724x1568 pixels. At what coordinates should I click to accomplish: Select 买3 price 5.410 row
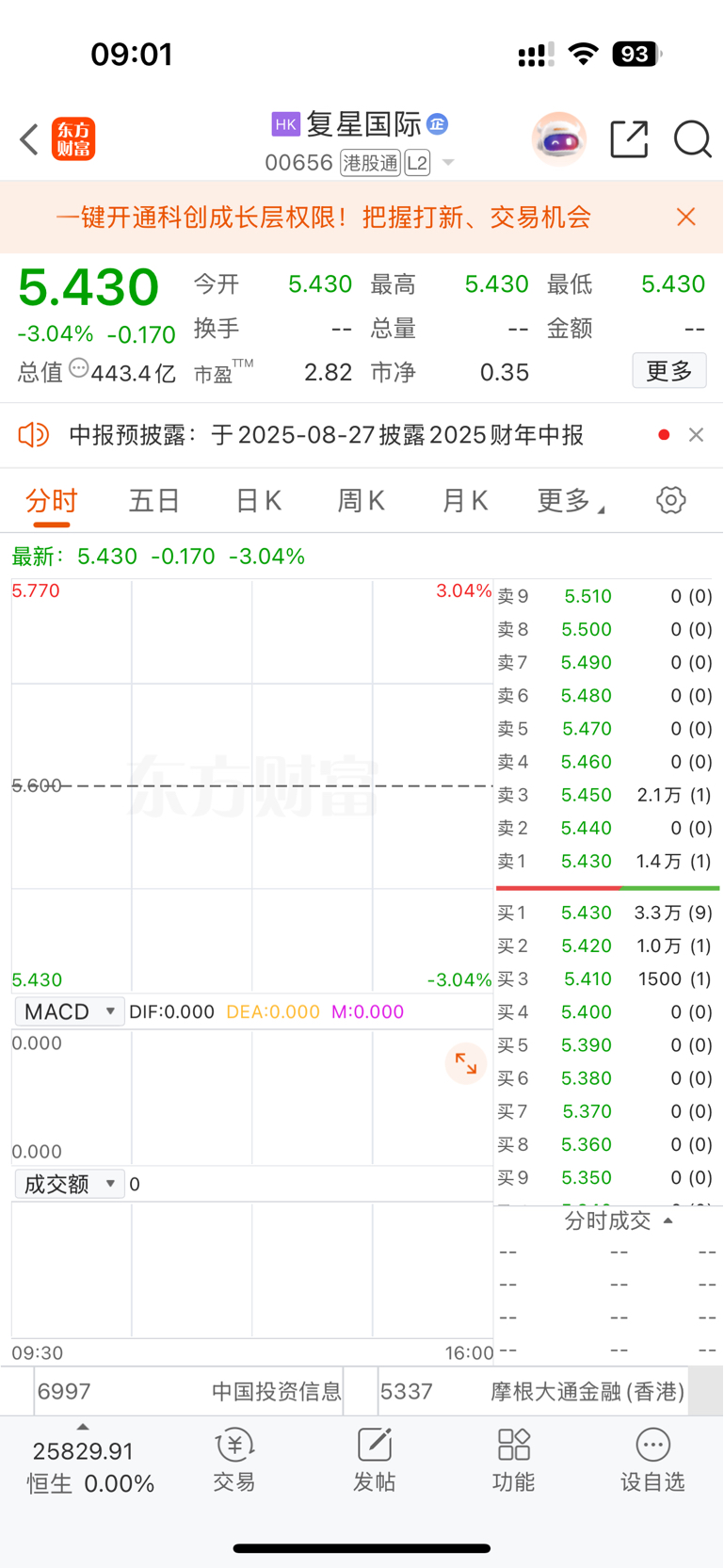[605, 978]
